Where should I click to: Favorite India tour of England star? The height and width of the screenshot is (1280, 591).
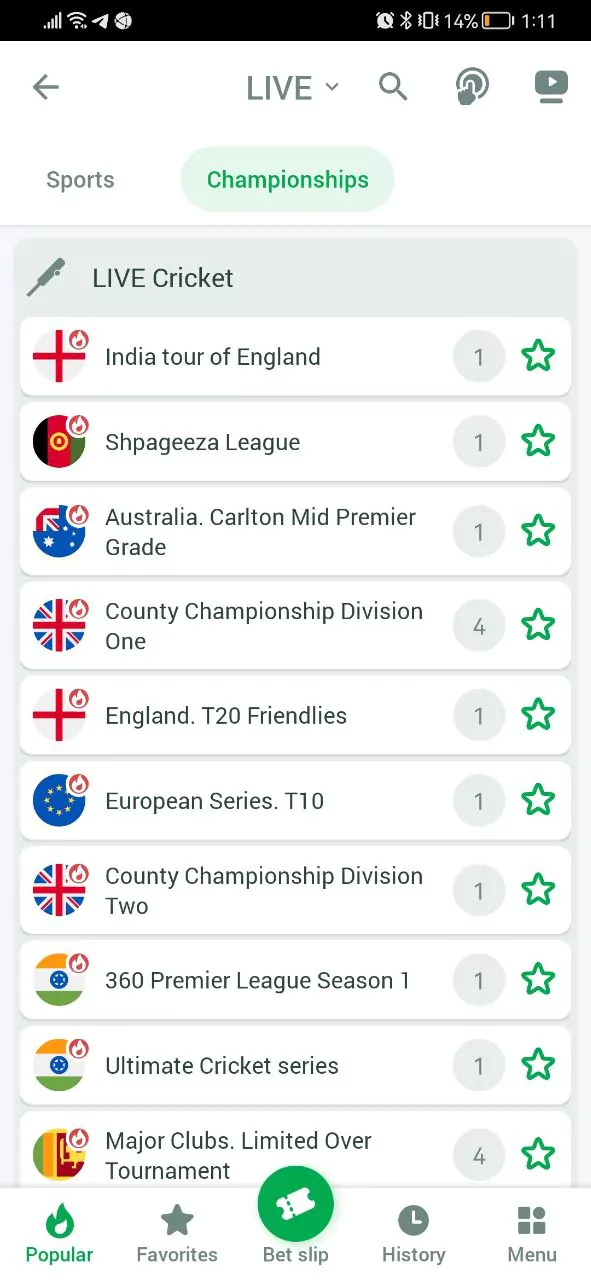point(538,356)
